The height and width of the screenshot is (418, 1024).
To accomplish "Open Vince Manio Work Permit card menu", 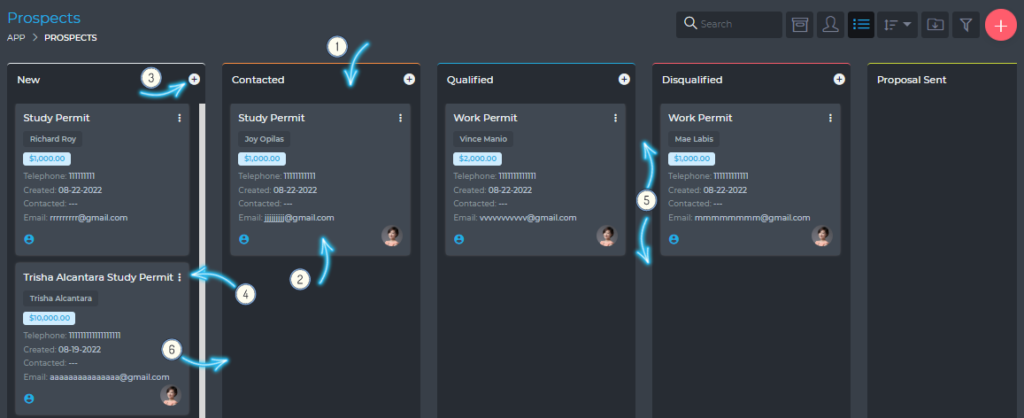I will [x=615, y=118].
